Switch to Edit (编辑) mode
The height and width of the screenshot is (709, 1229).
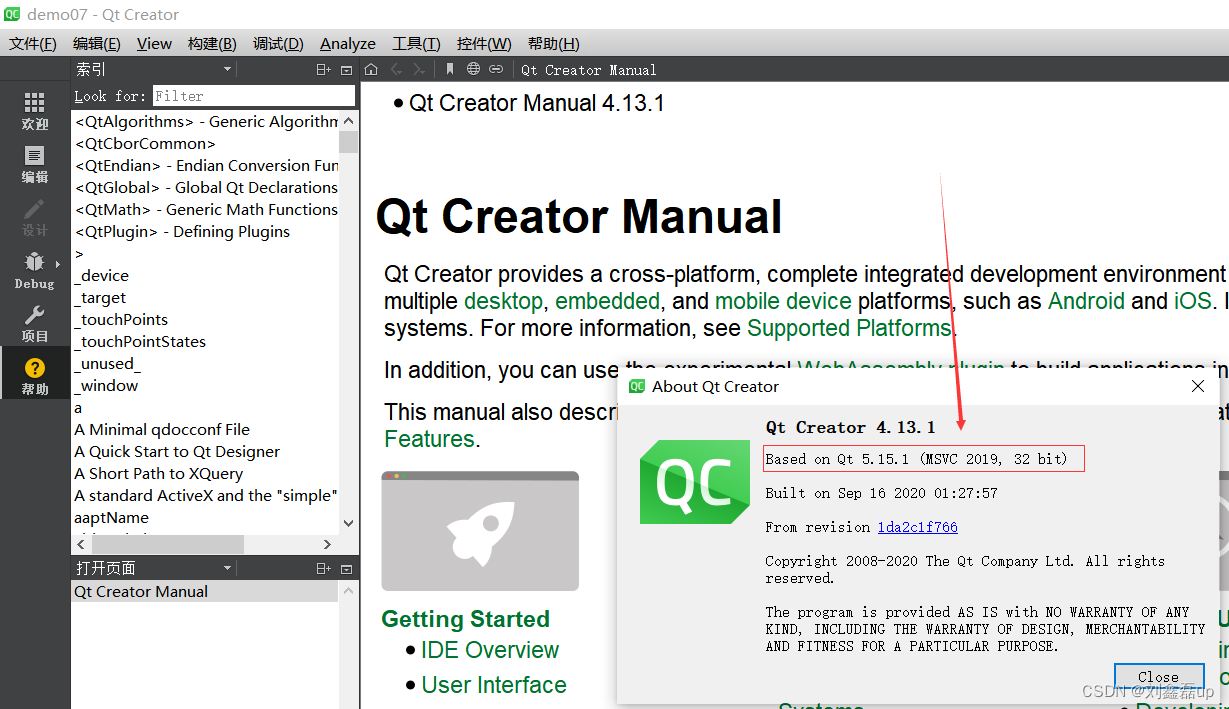[x=34, y=163]
